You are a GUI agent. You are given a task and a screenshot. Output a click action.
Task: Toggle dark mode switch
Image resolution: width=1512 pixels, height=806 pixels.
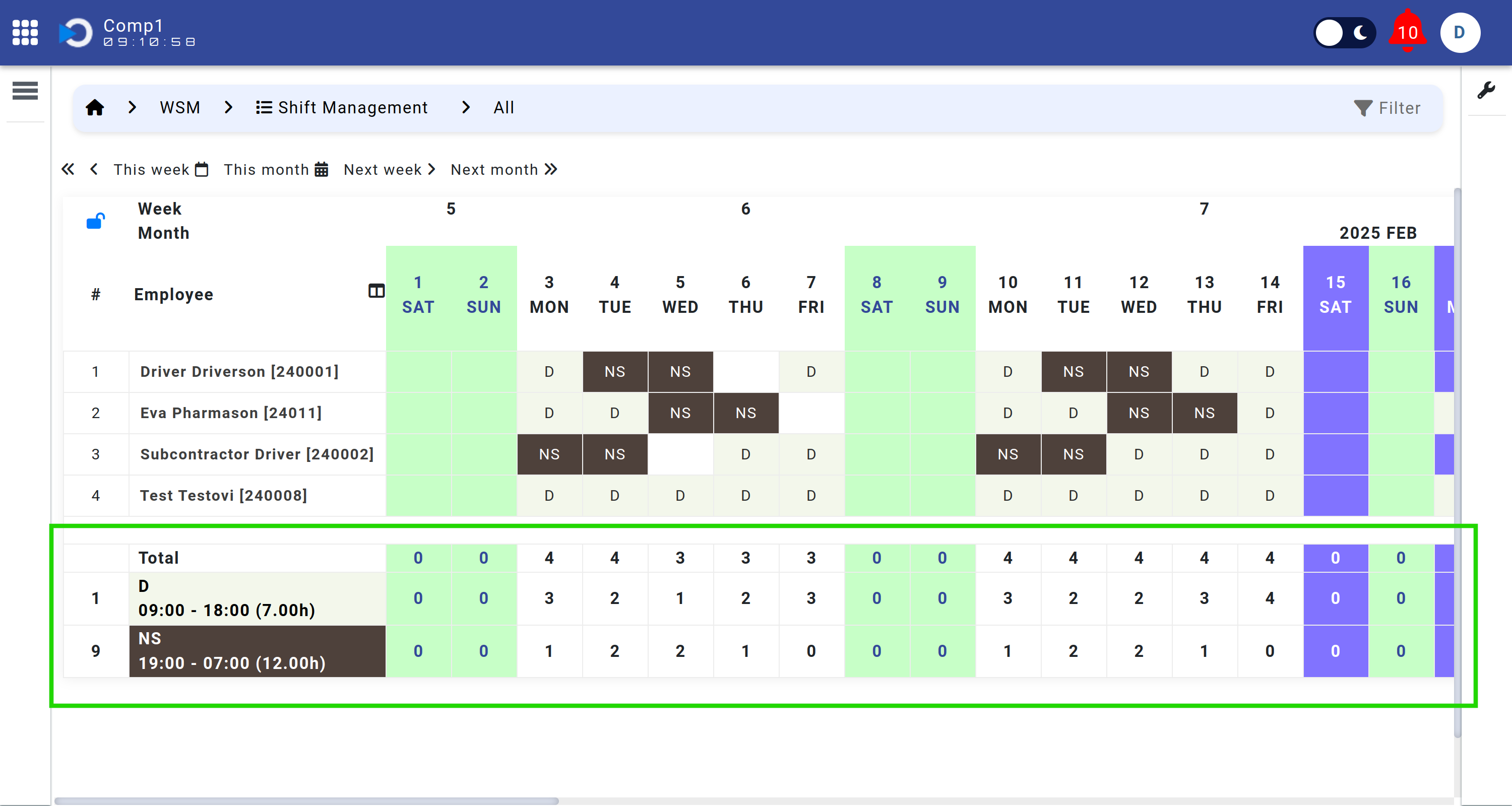pyautogui.click(x=1345, y=32)
